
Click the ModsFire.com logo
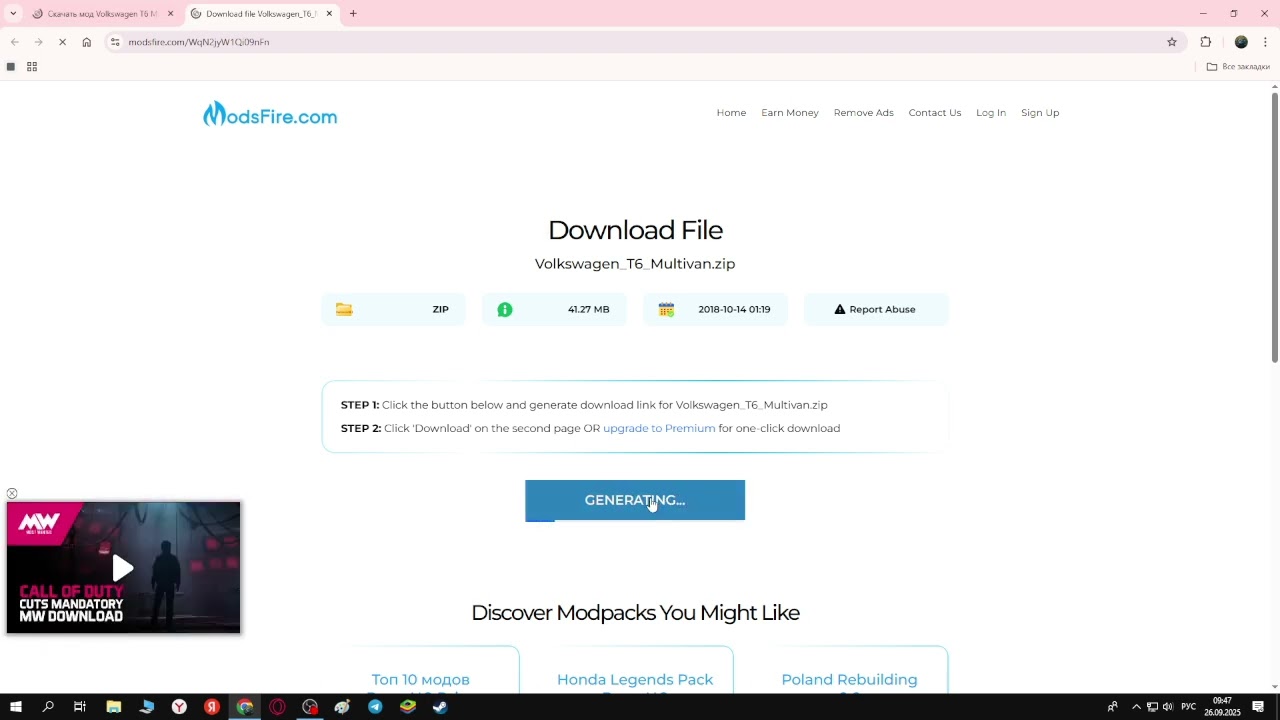point(270,115)
